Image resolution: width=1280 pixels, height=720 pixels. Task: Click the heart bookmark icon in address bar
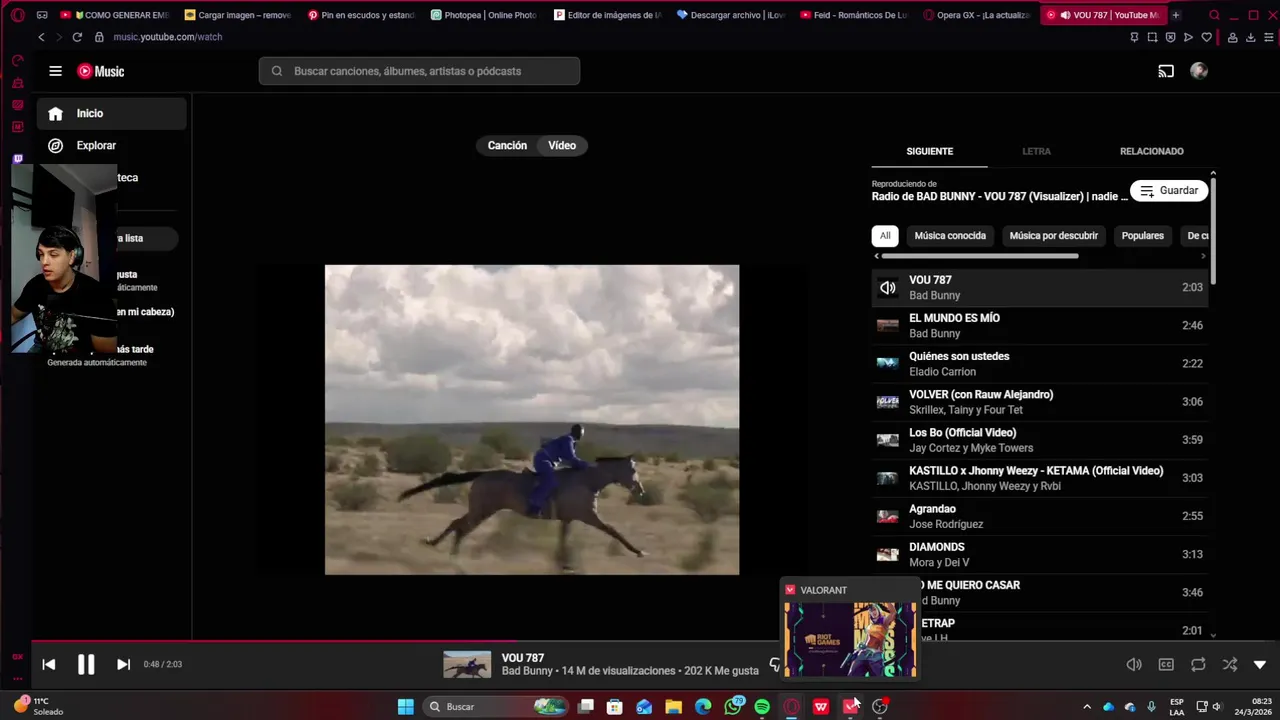pyautogui.click(x=1207, y=37)
